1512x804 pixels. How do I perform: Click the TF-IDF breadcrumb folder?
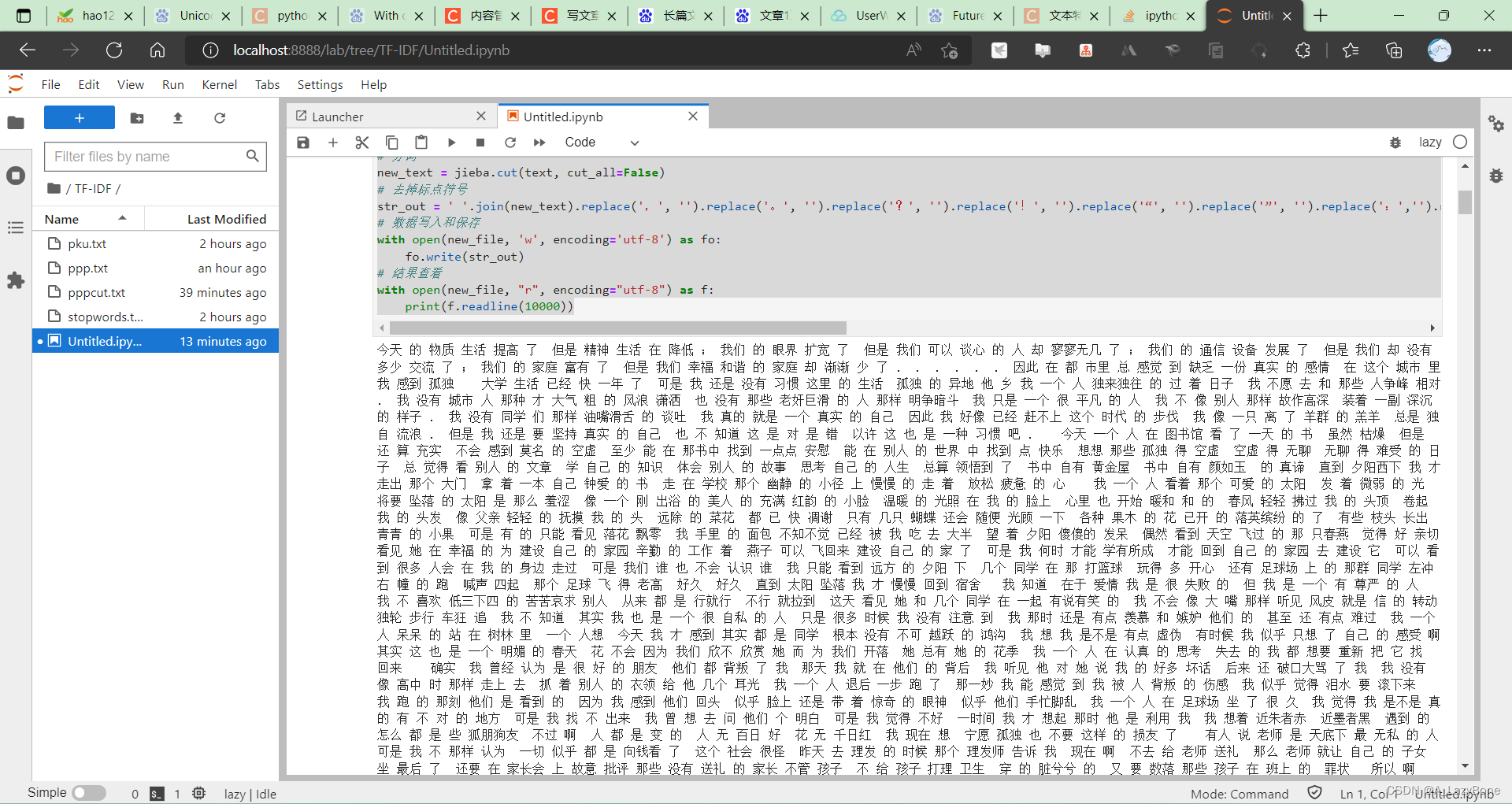(94, 189)
